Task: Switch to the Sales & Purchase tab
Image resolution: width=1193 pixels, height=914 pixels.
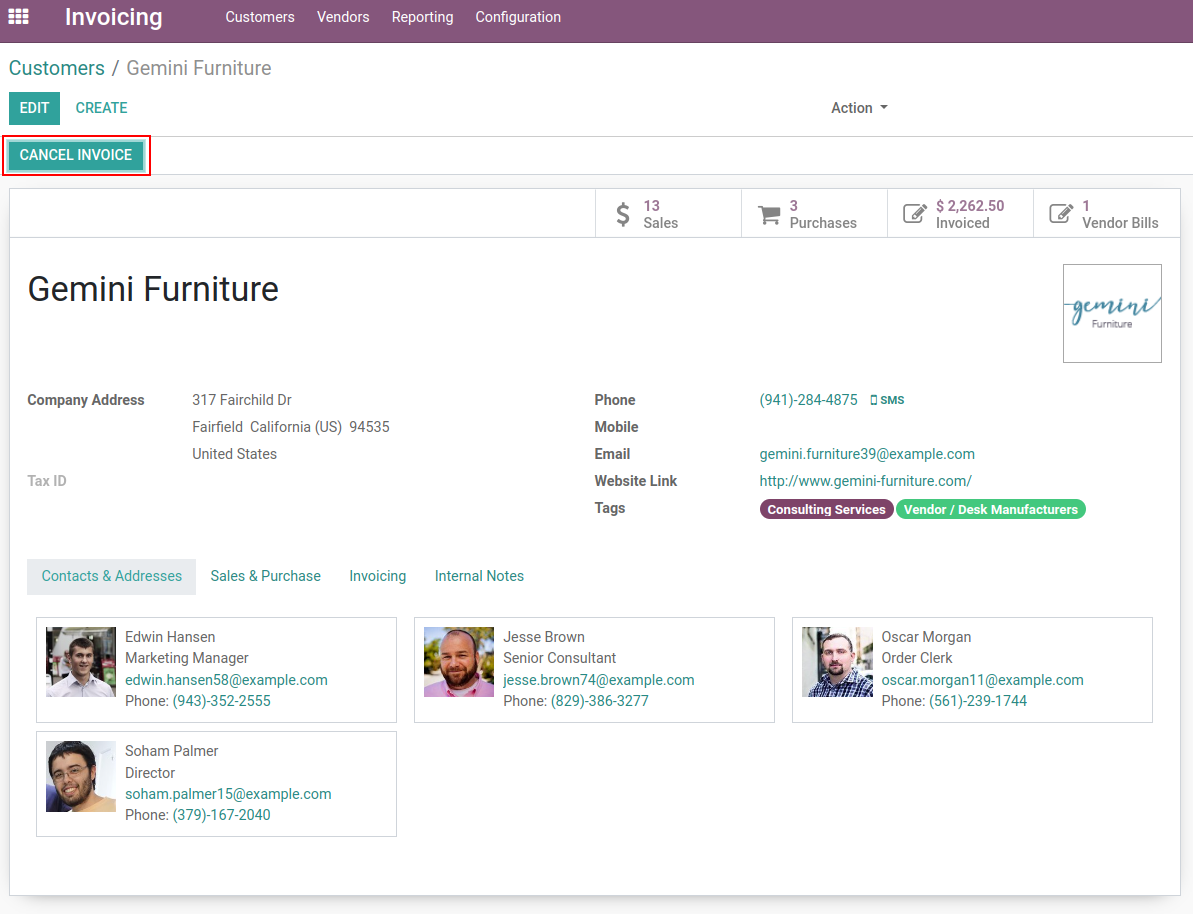Action: point(265,576)
